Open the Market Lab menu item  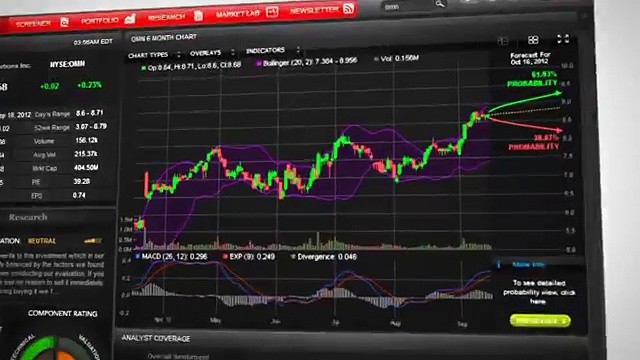click(x=238, y=14)
